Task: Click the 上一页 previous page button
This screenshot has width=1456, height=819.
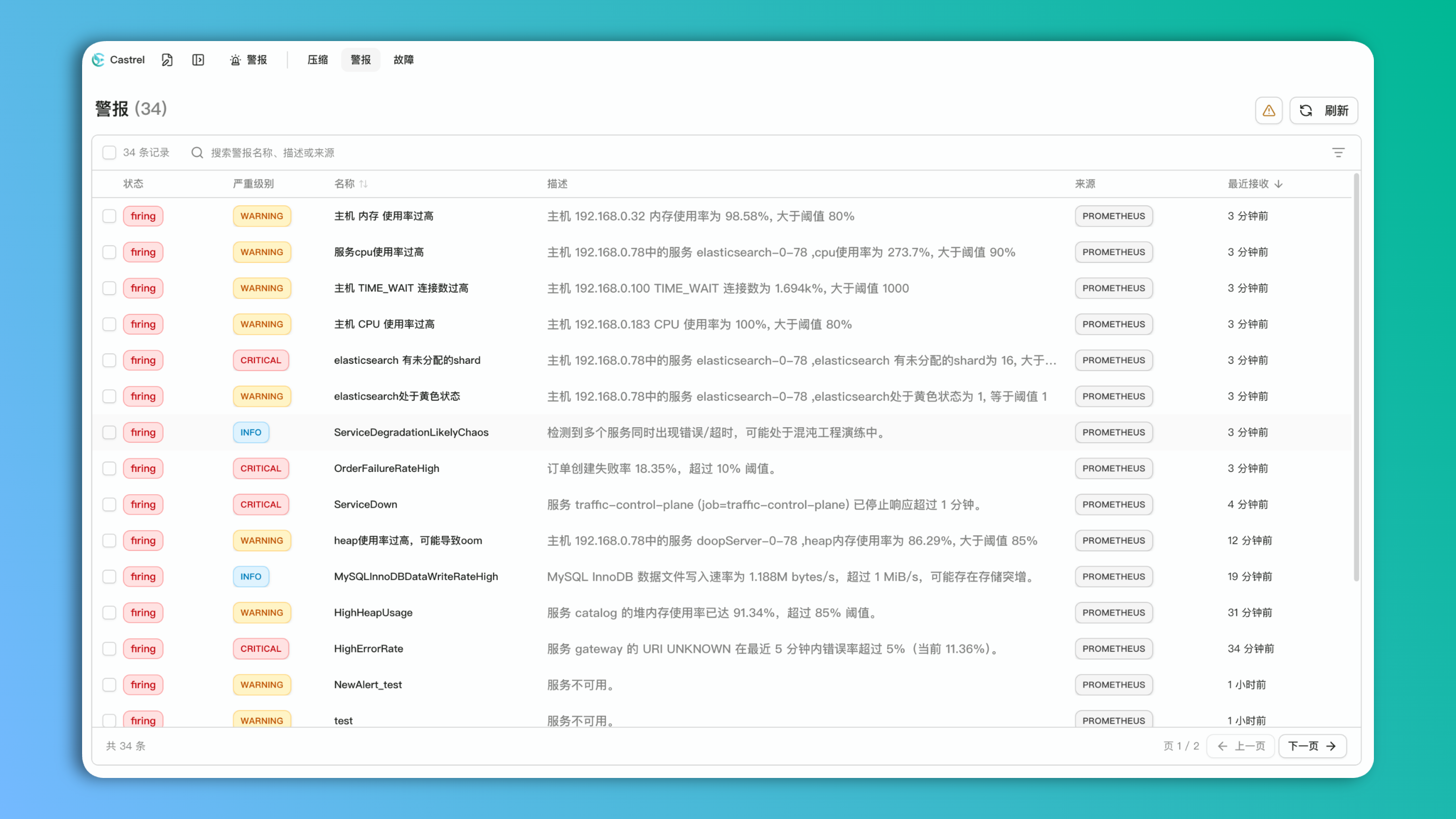Action: [x=1240, y=746]
